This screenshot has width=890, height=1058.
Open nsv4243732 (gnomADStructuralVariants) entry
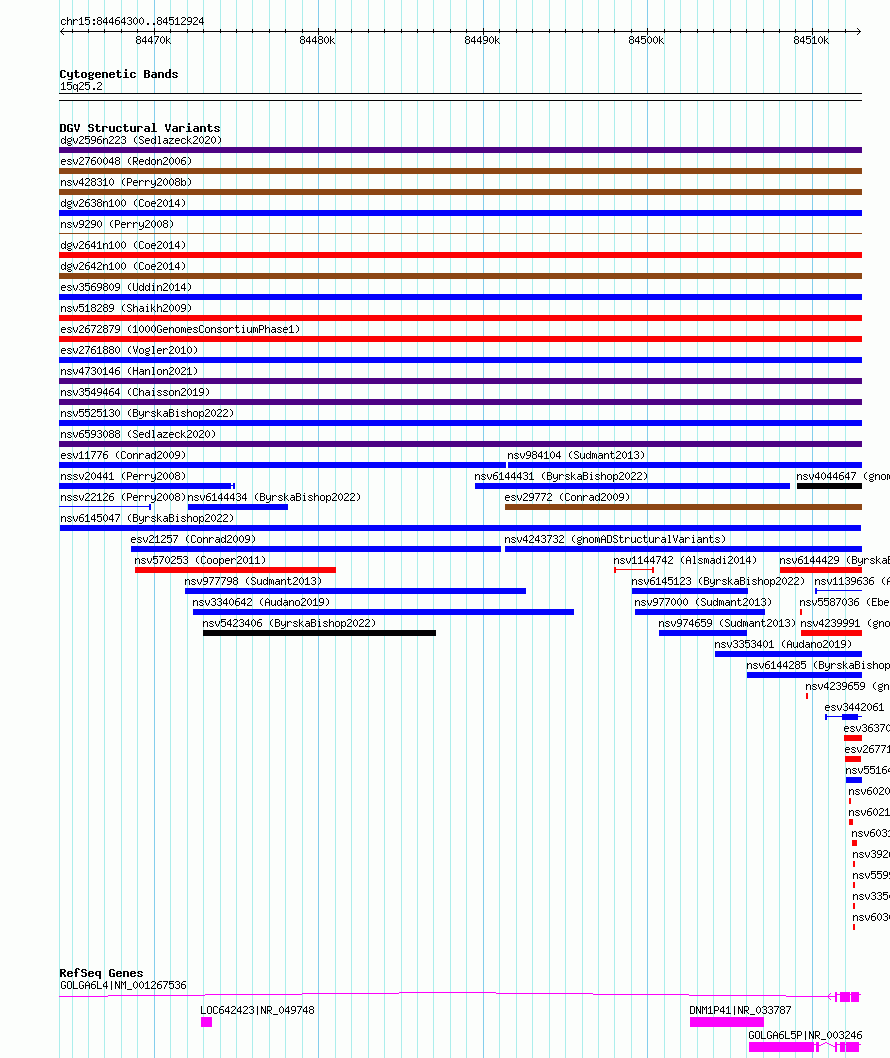point(615,538)
